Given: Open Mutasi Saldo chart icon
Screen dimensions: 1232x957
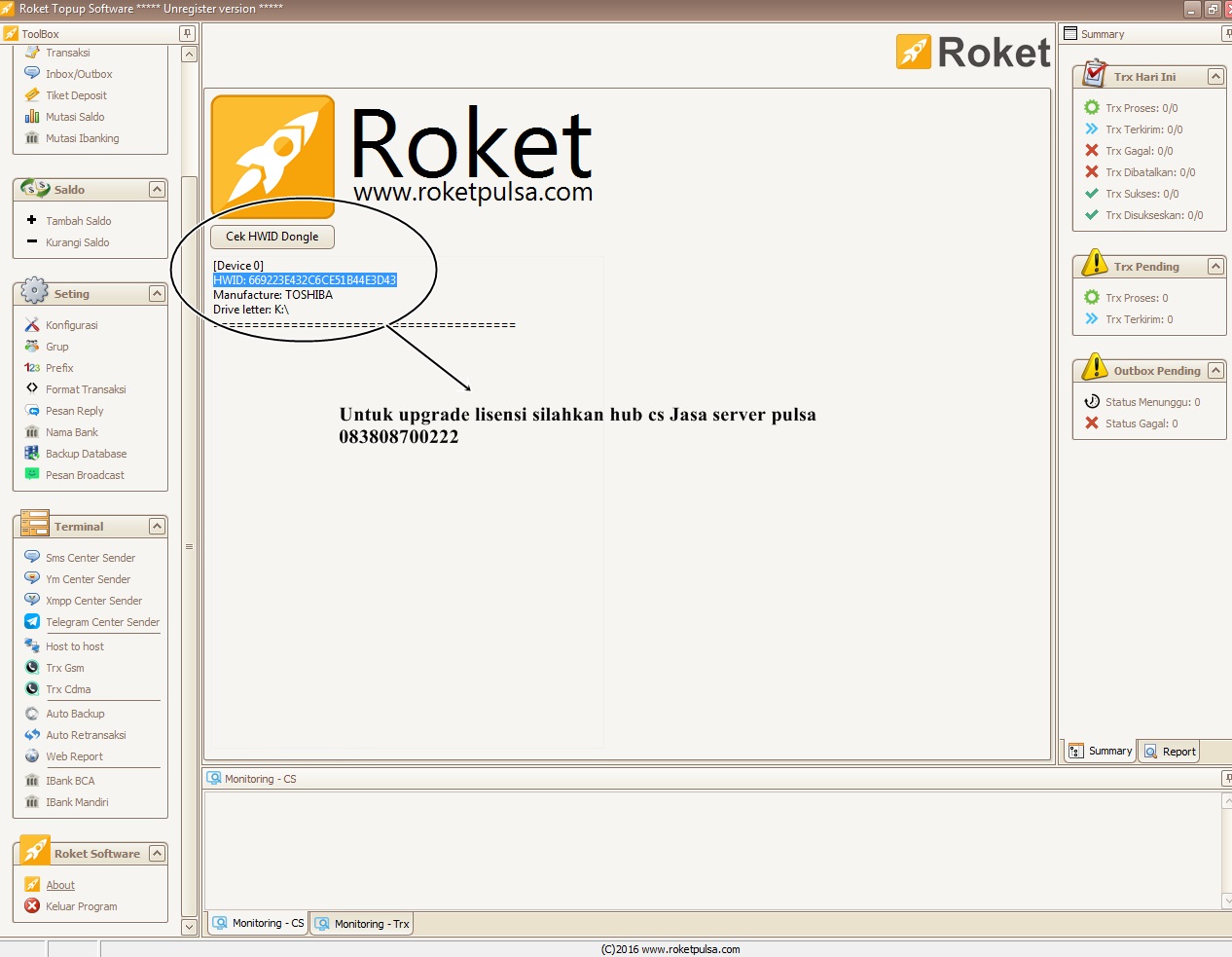Looking at the screenshot, I should [32, 116].
